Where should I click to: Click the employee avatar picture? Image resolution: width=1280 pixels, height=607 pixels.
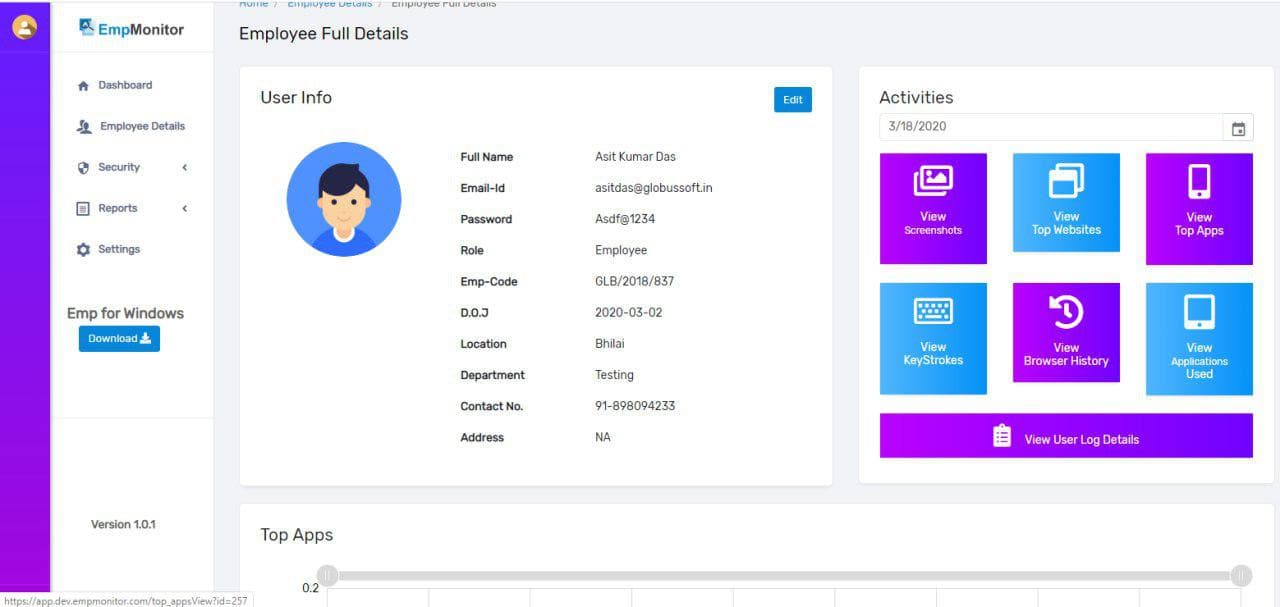344,199
